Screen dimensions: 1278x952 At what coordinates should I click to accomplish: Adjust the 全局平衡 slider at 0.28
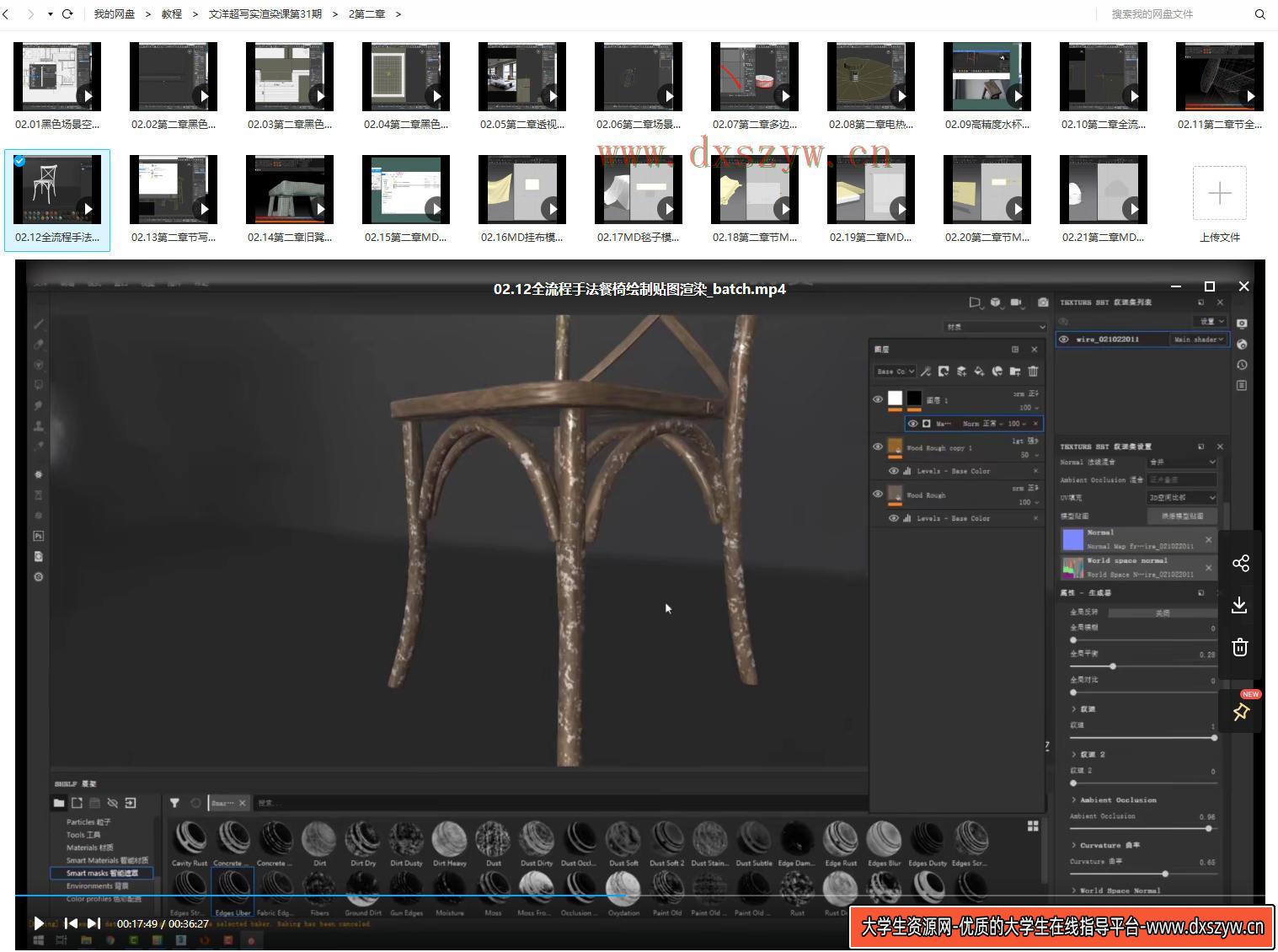pyautogui.click(x=1113, y=666)
